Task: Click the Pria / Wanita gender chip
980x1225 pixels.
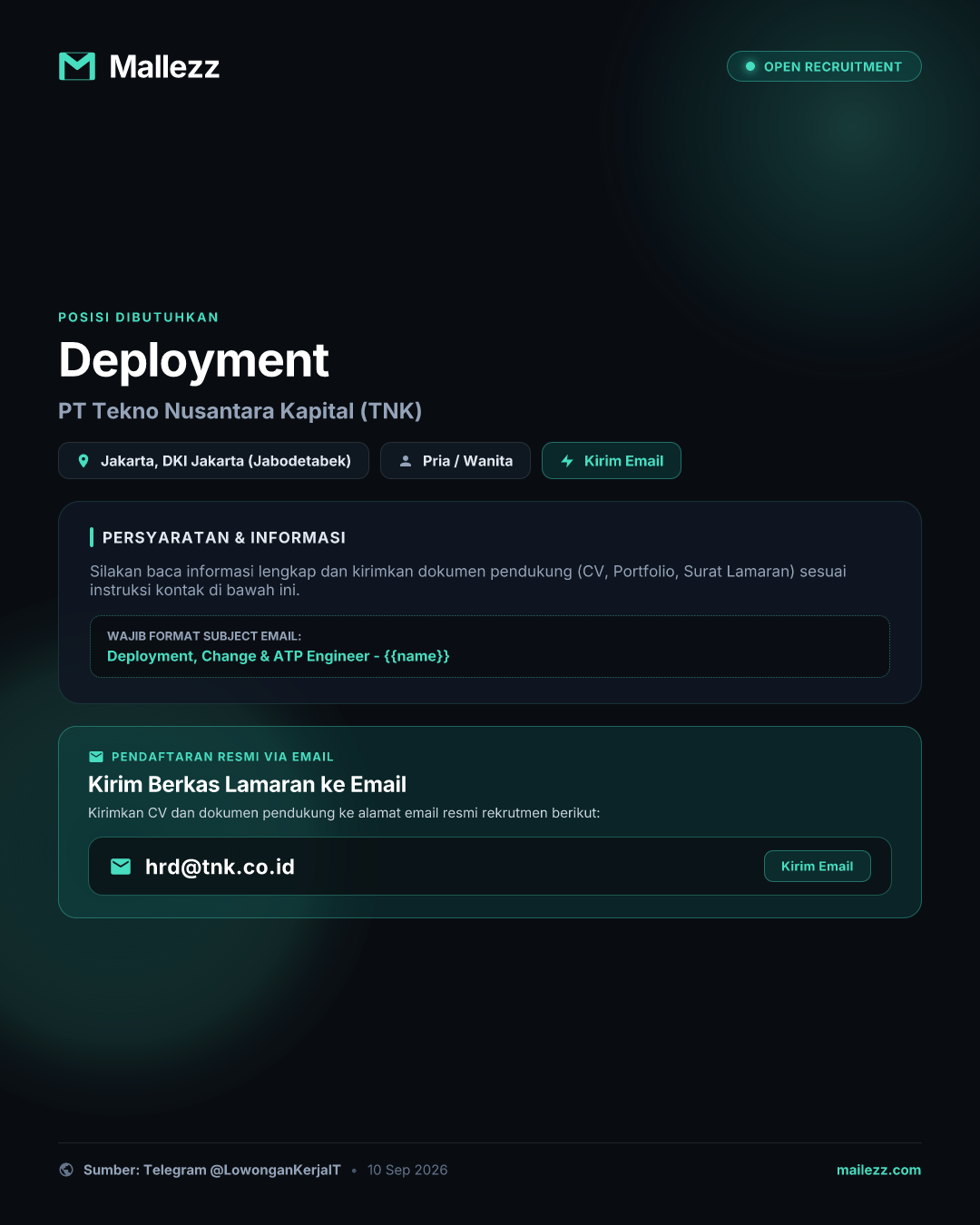Action: pyautogui.click(x=456, y=461)
